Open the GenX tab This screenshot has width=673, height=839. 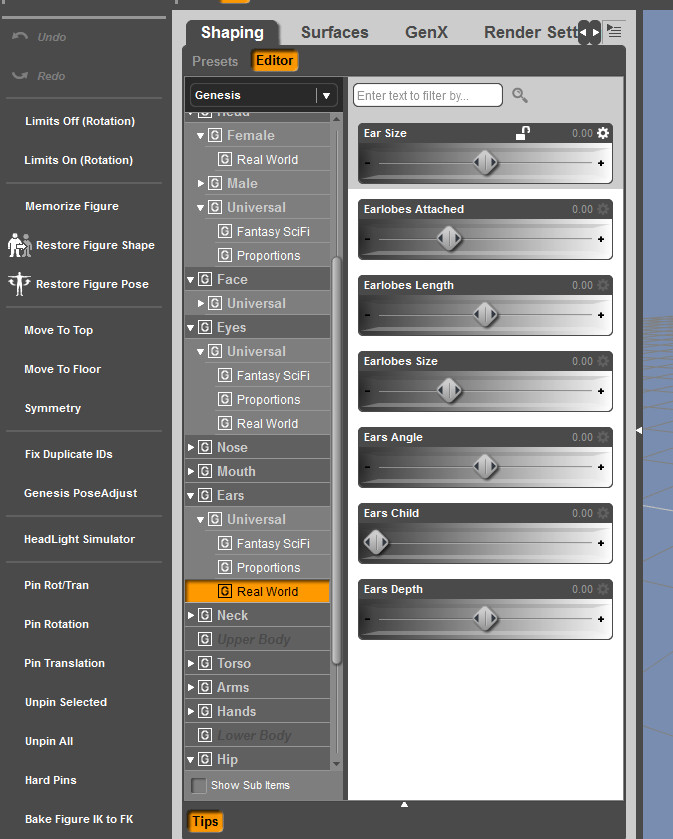(x=426, y=33)
